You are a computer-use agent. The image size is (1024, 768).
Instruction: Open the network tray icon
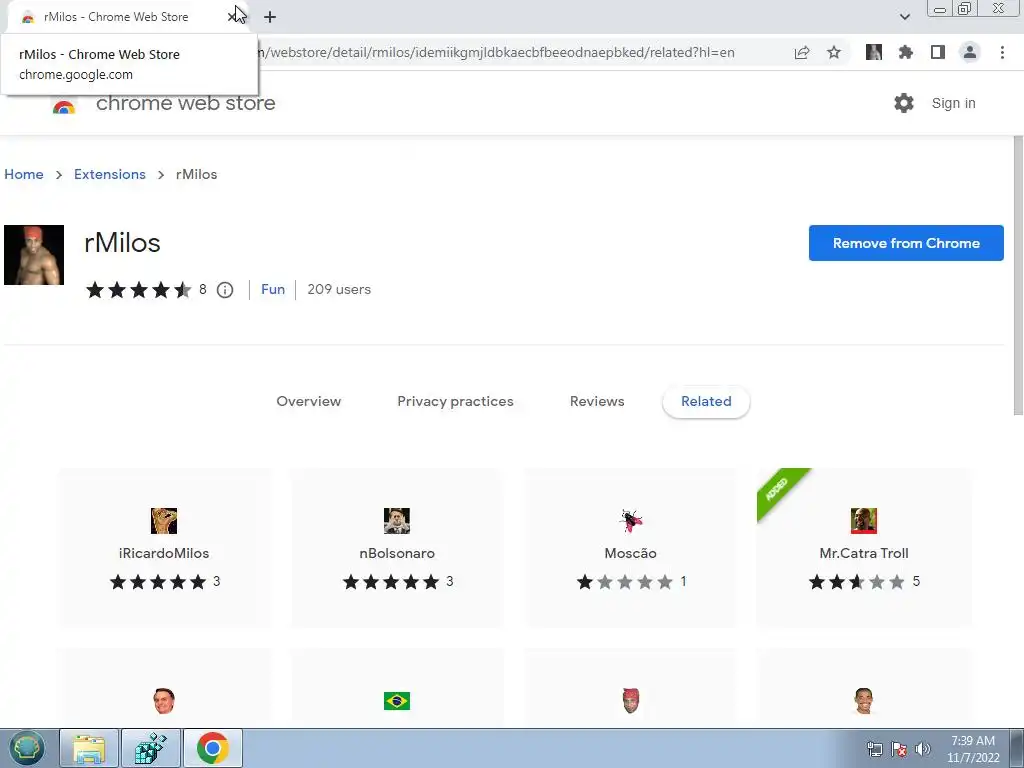point(874,749)
